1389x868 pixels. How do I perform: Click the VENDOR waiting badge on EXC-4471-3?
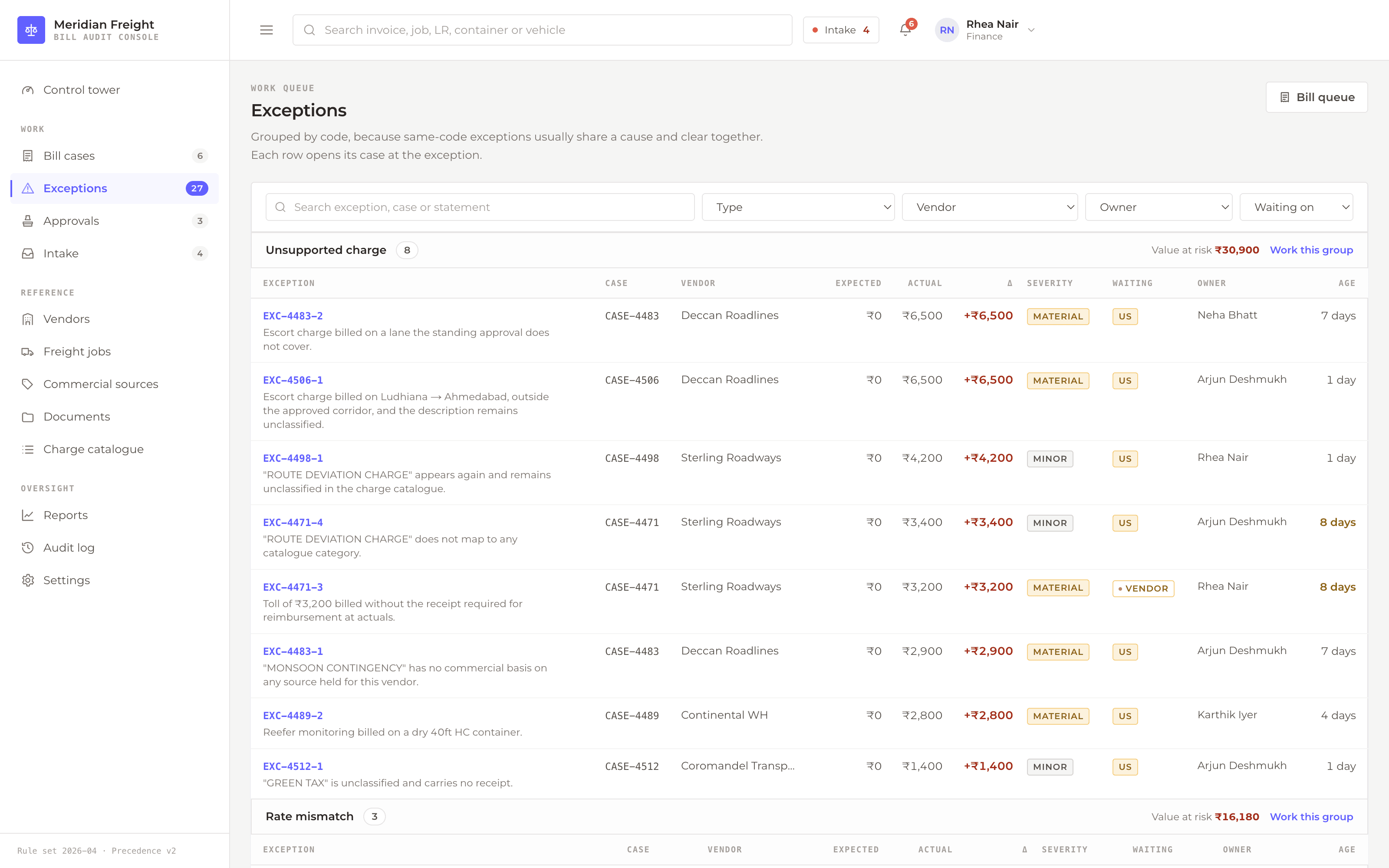(x=1143, y=589)
